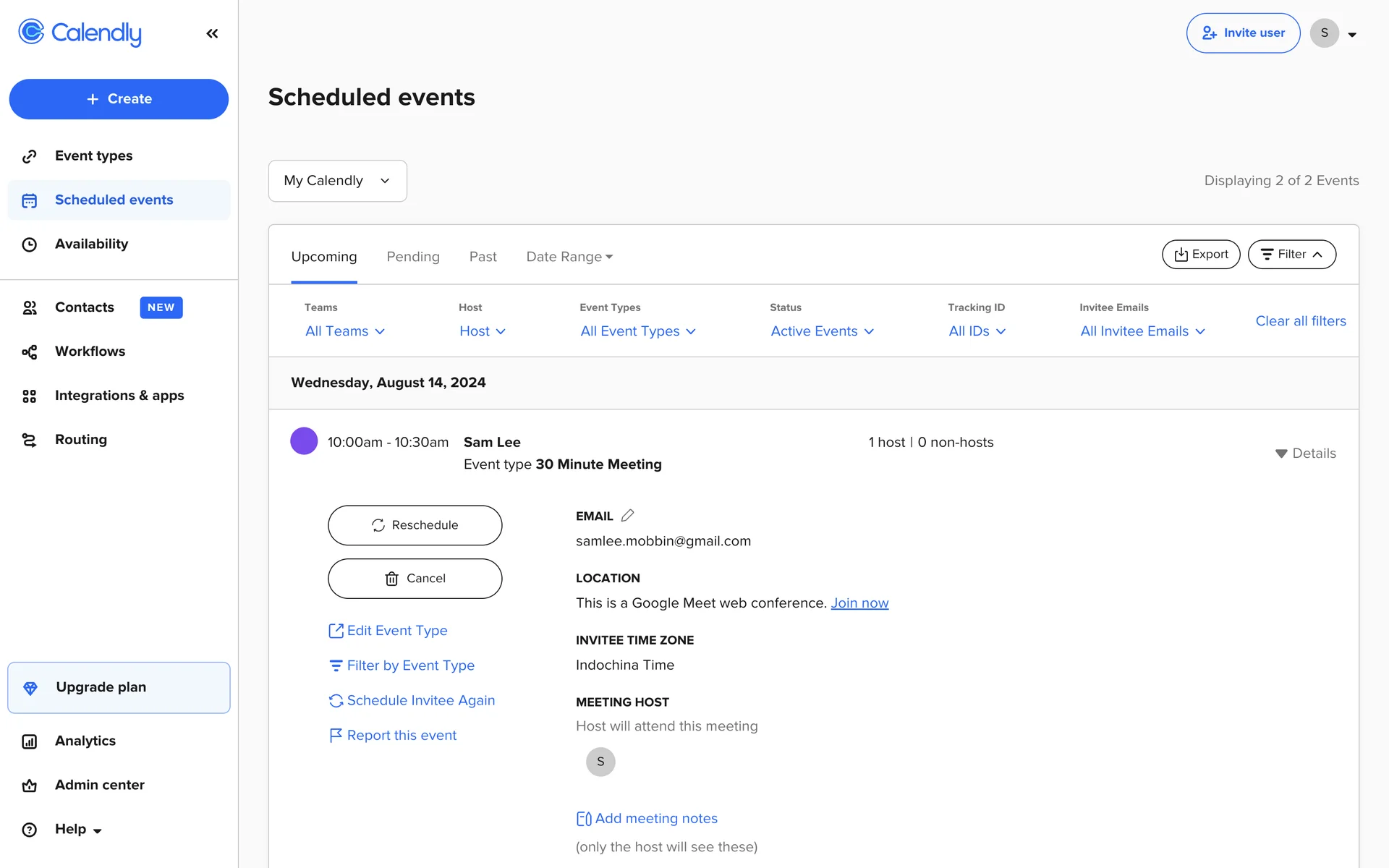Collapse the event Details triangle
The image size is (1389, 868).
(1280, 454)
